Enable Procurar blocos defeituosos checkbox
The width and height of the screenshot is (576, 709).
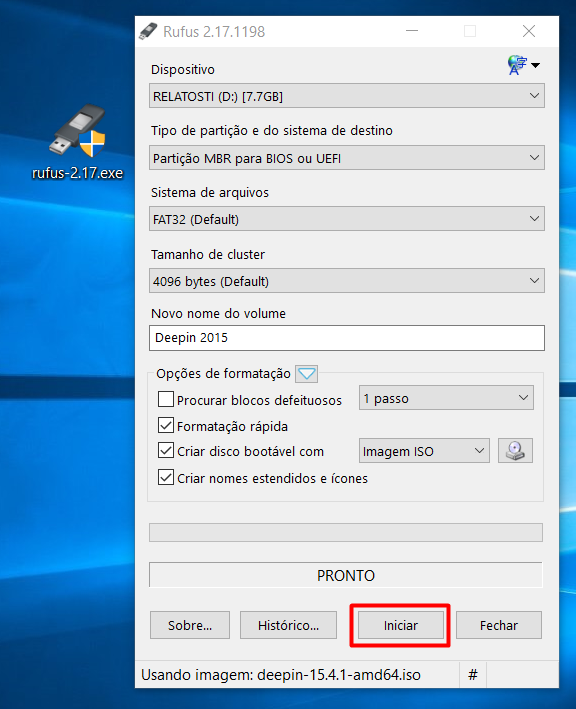pyautogui.click(x=165, y=399)
